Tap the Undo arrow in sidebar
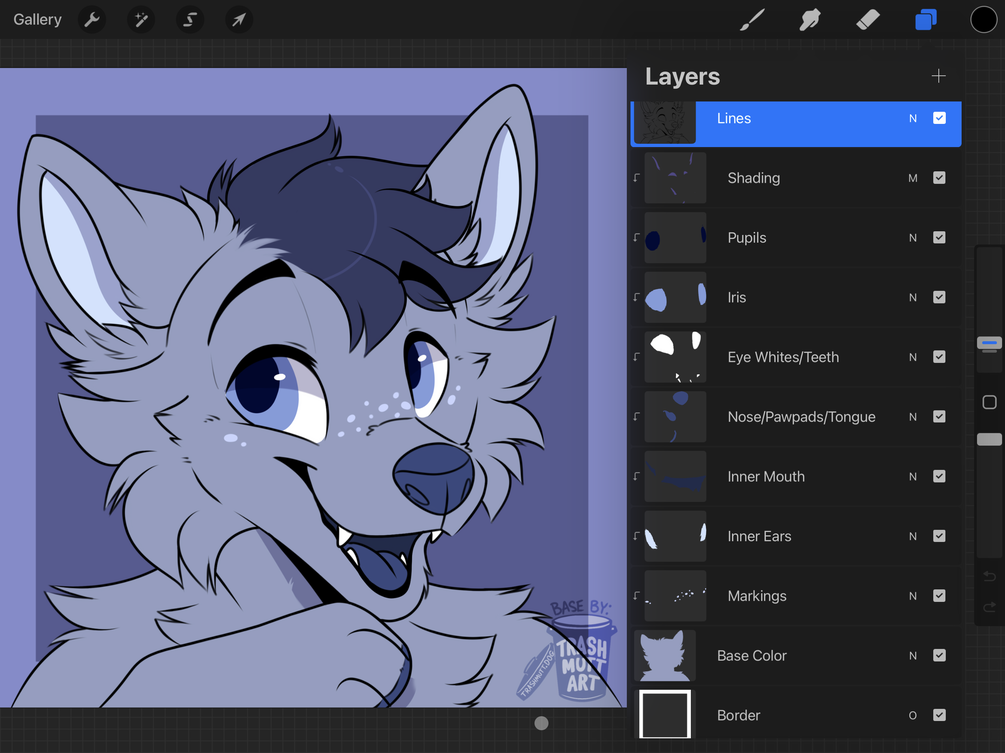Viewport: 1005px width, 753px height. [989, 577]
